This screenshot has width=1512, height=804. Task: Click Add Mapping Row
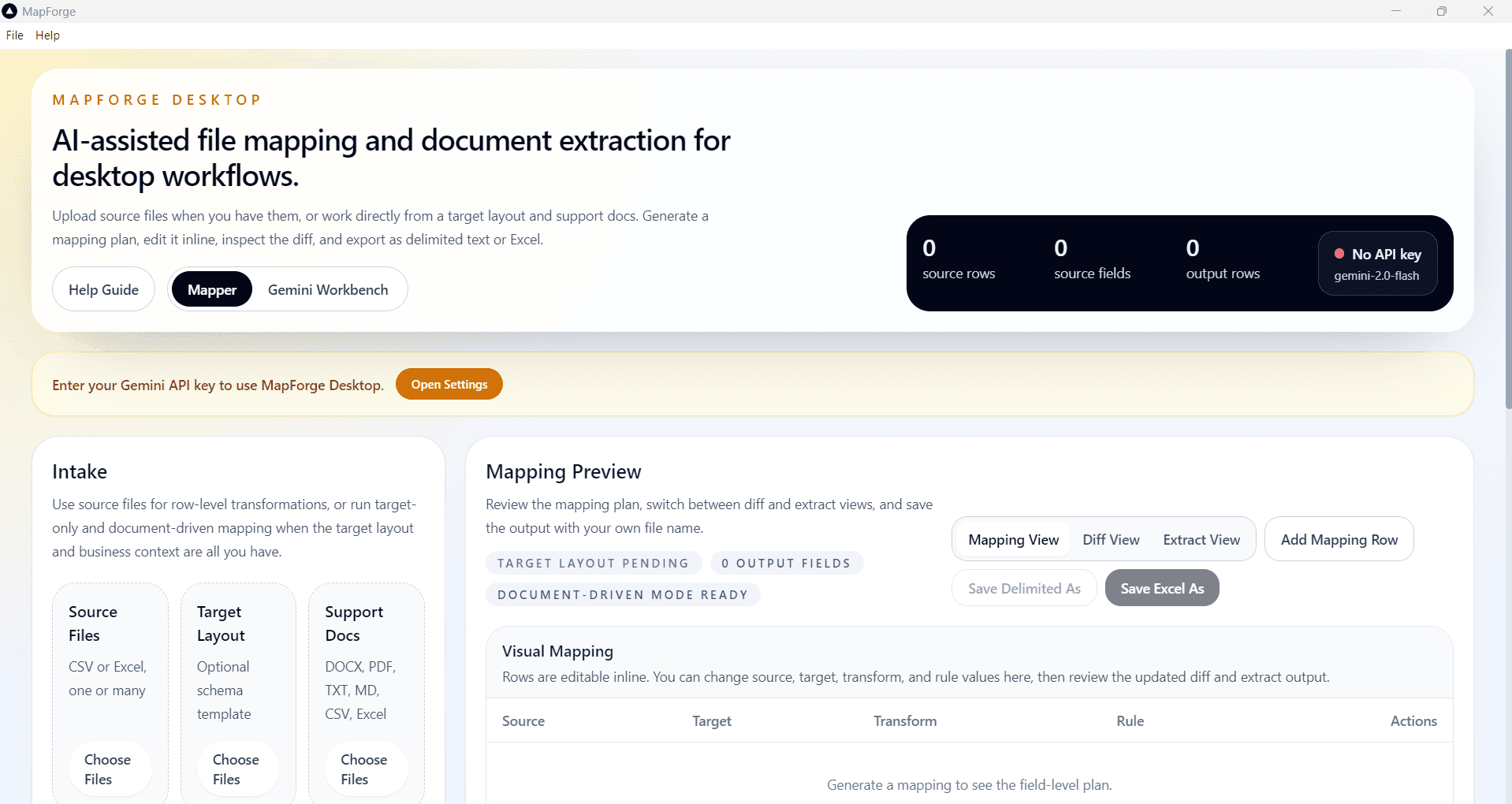[1339, 539]
